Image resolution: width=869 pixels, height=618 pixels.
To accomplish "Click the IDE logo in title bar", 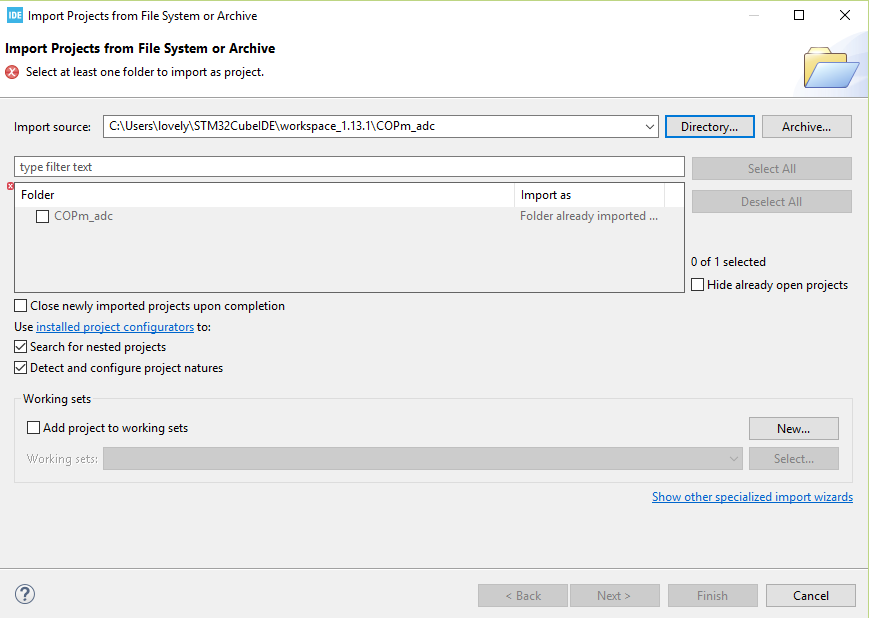I will [x=14, y=15].
